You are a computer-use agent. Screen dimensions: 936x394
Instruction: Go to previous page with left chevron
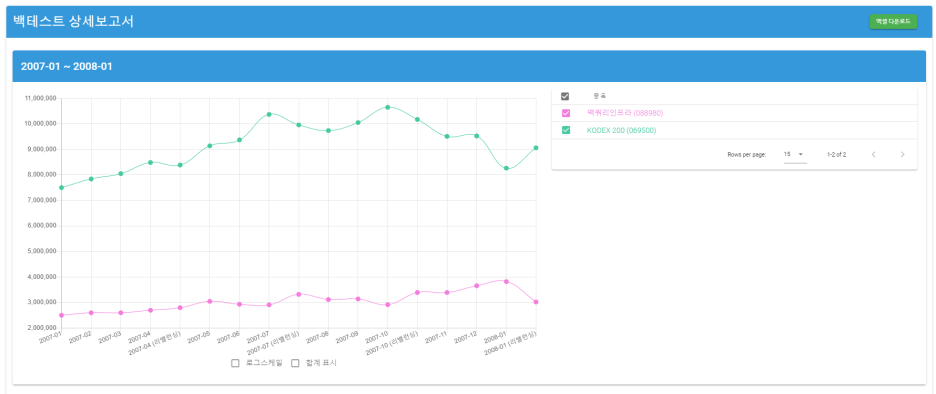(x=873, y=155)
